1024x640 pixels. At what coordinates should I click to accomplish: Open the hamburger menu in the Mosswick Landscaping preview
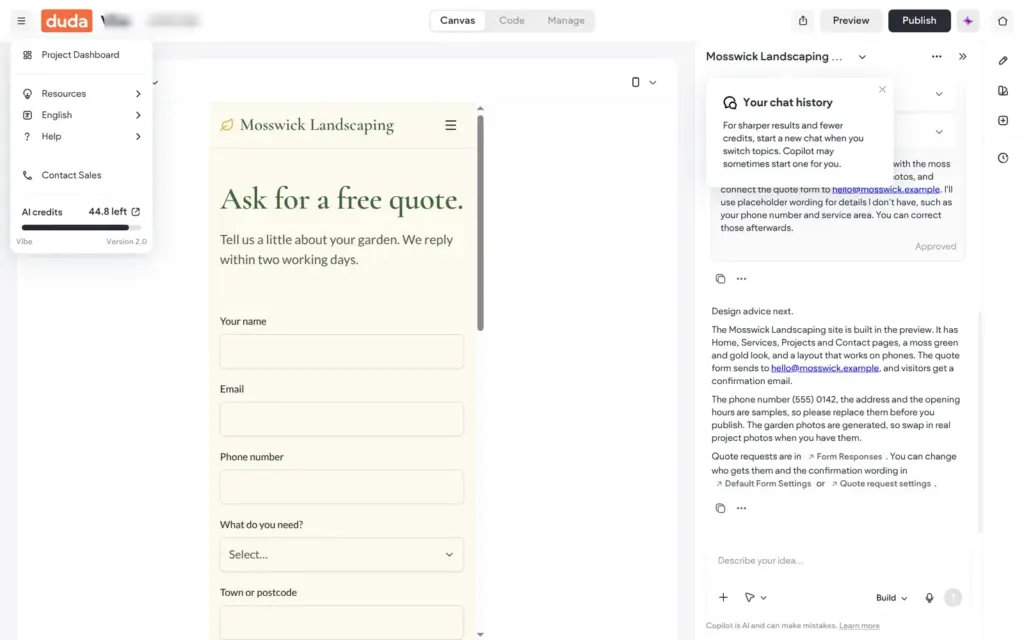coord(451,125)
